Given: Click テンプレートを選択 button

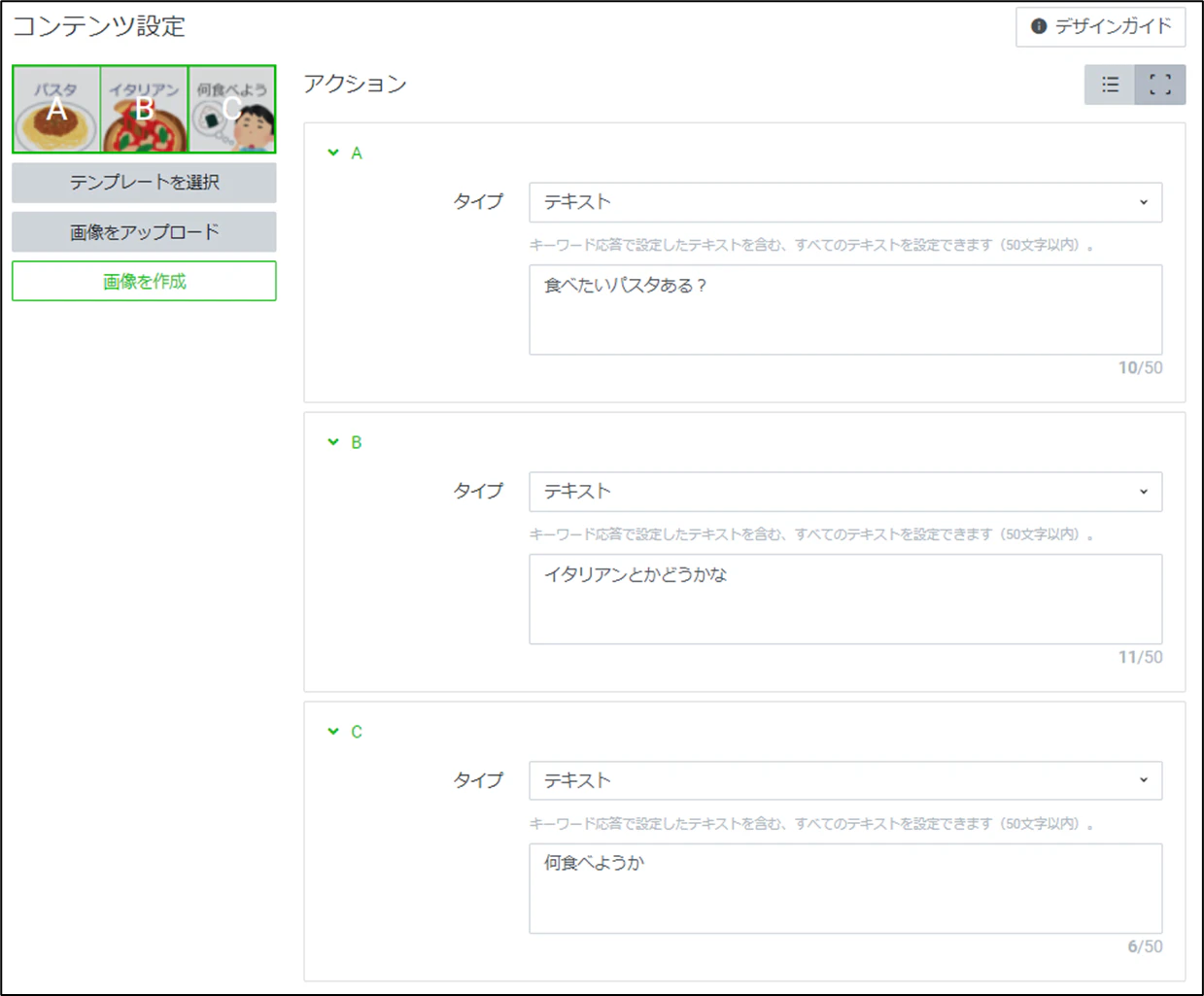Looking at the screenshot, I should click(x=144, y=183).
